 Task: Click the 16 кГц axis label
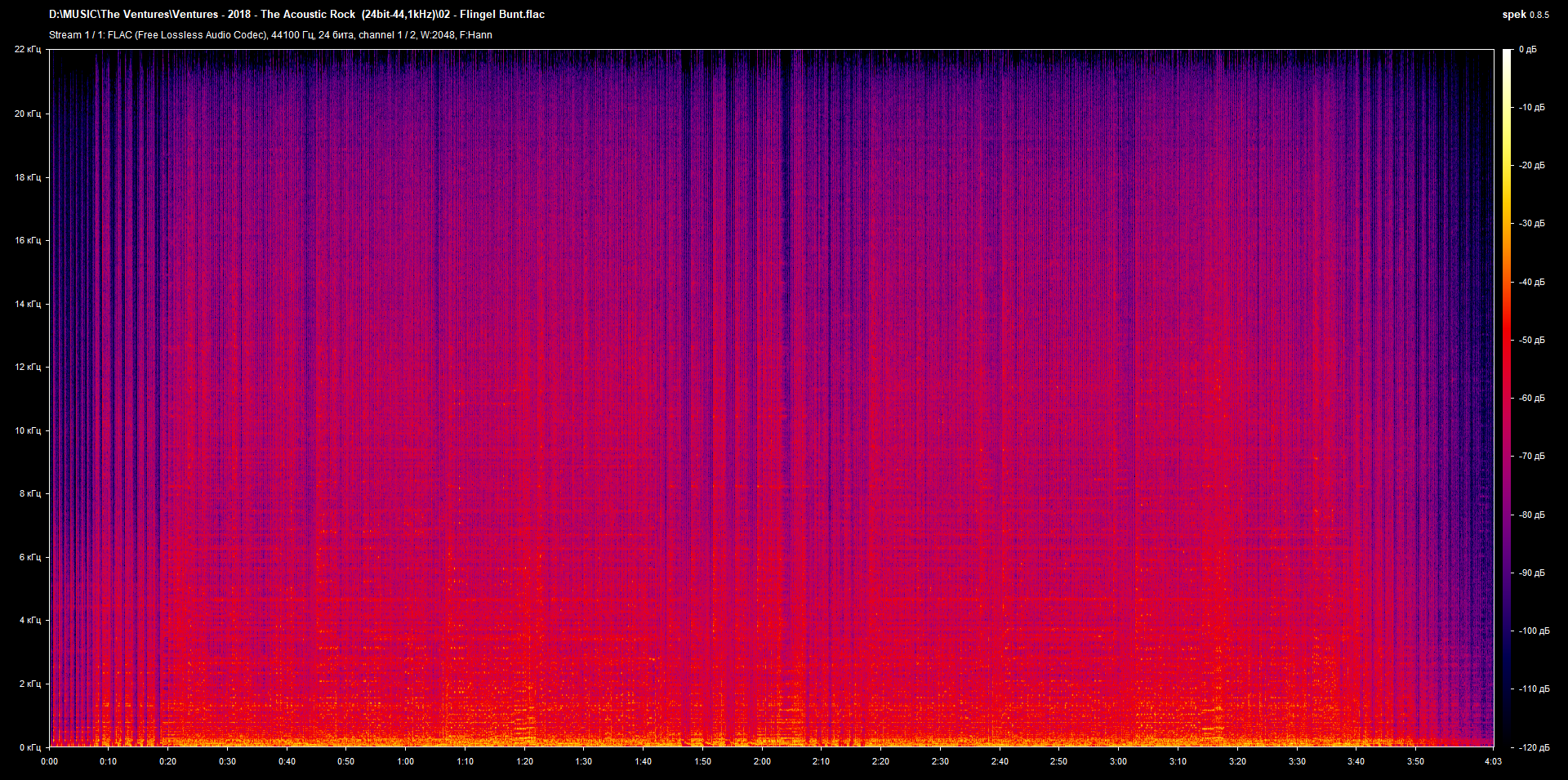click(28, 239)
